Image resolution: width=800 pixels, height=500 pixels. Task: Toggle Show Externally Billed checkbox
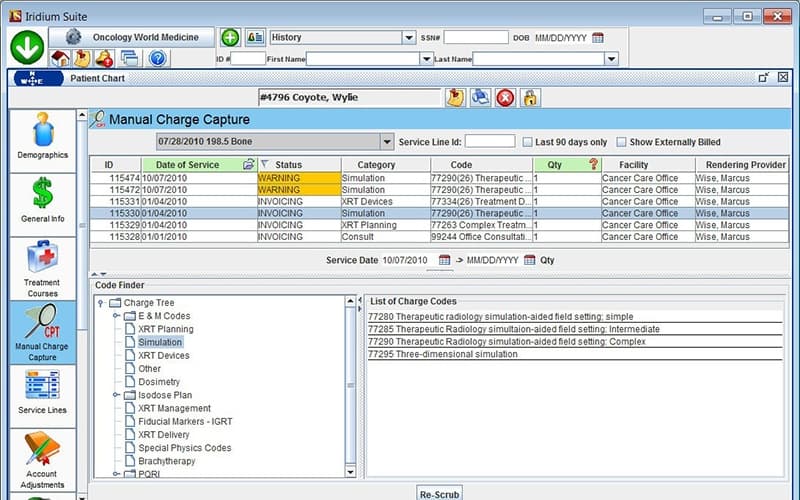[621, 142]
